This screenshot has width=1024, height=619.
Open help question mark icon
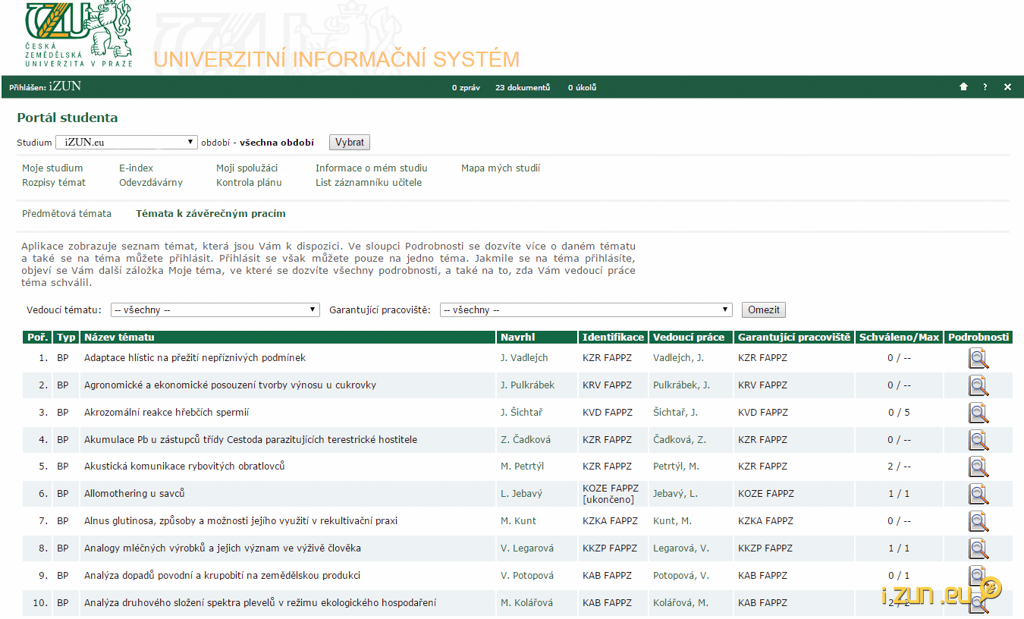985,87
